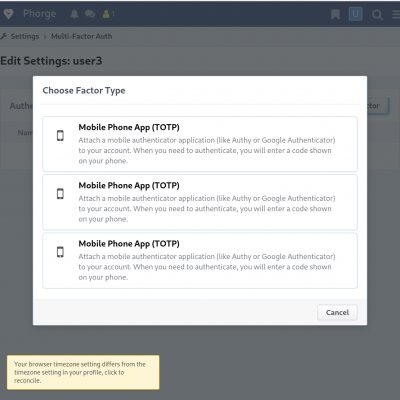This screenshot has width=400, height=400.
Task: Select the third Mobile Phone App (TOTP) option
Action: tap(200, 260)
